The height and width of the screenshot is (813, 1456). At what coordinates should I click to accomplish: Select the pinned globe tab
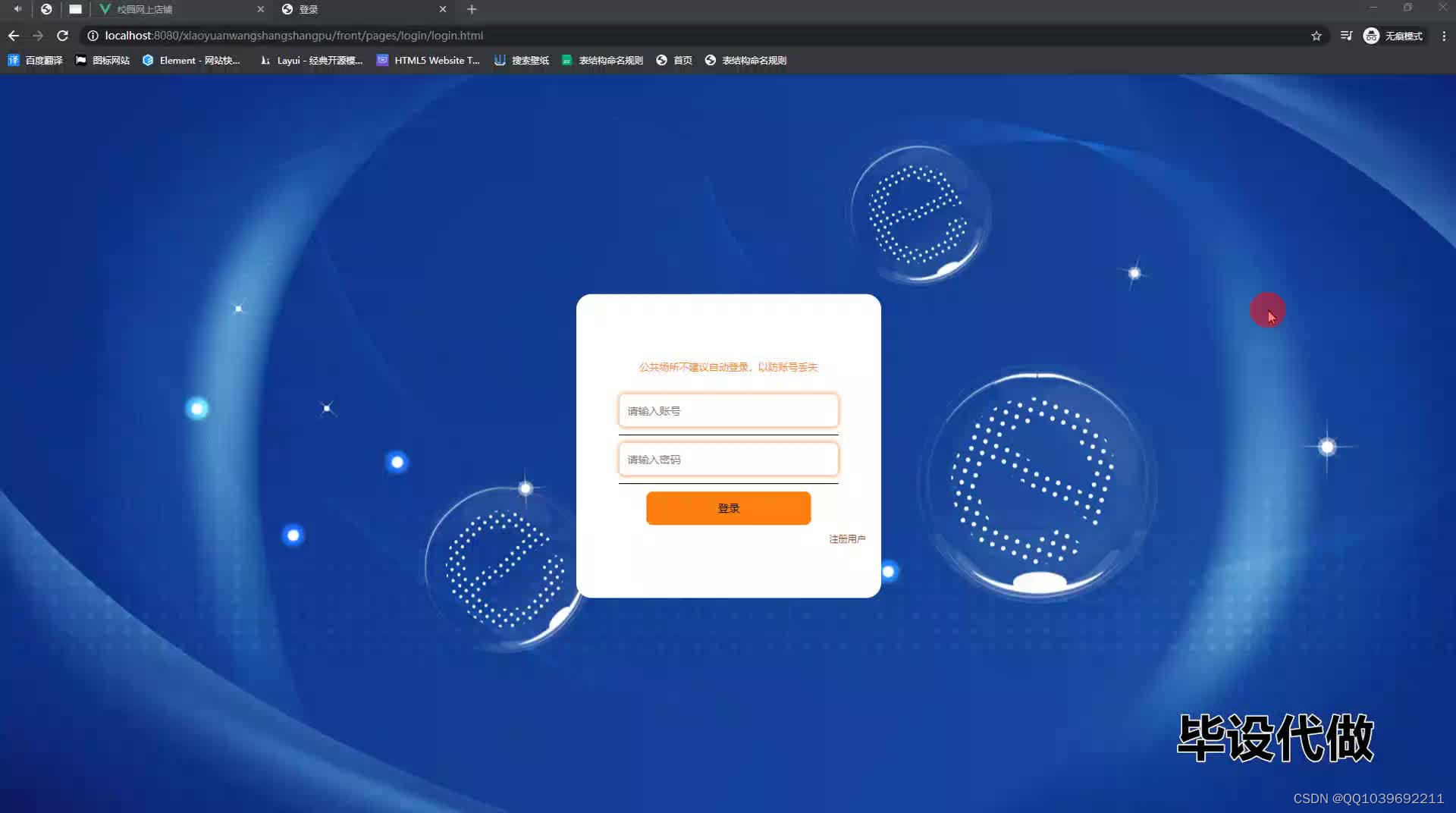point(46,9)
